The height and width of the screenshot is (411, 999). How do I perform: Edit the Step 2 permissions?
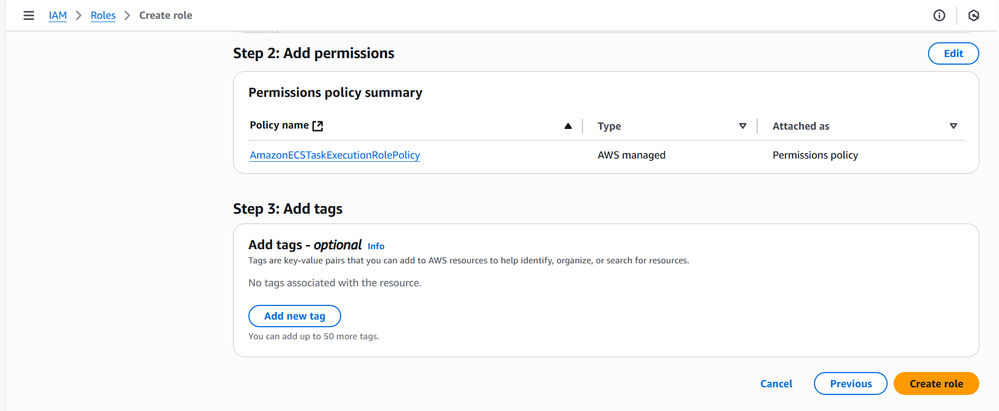(x=953, y=54)
